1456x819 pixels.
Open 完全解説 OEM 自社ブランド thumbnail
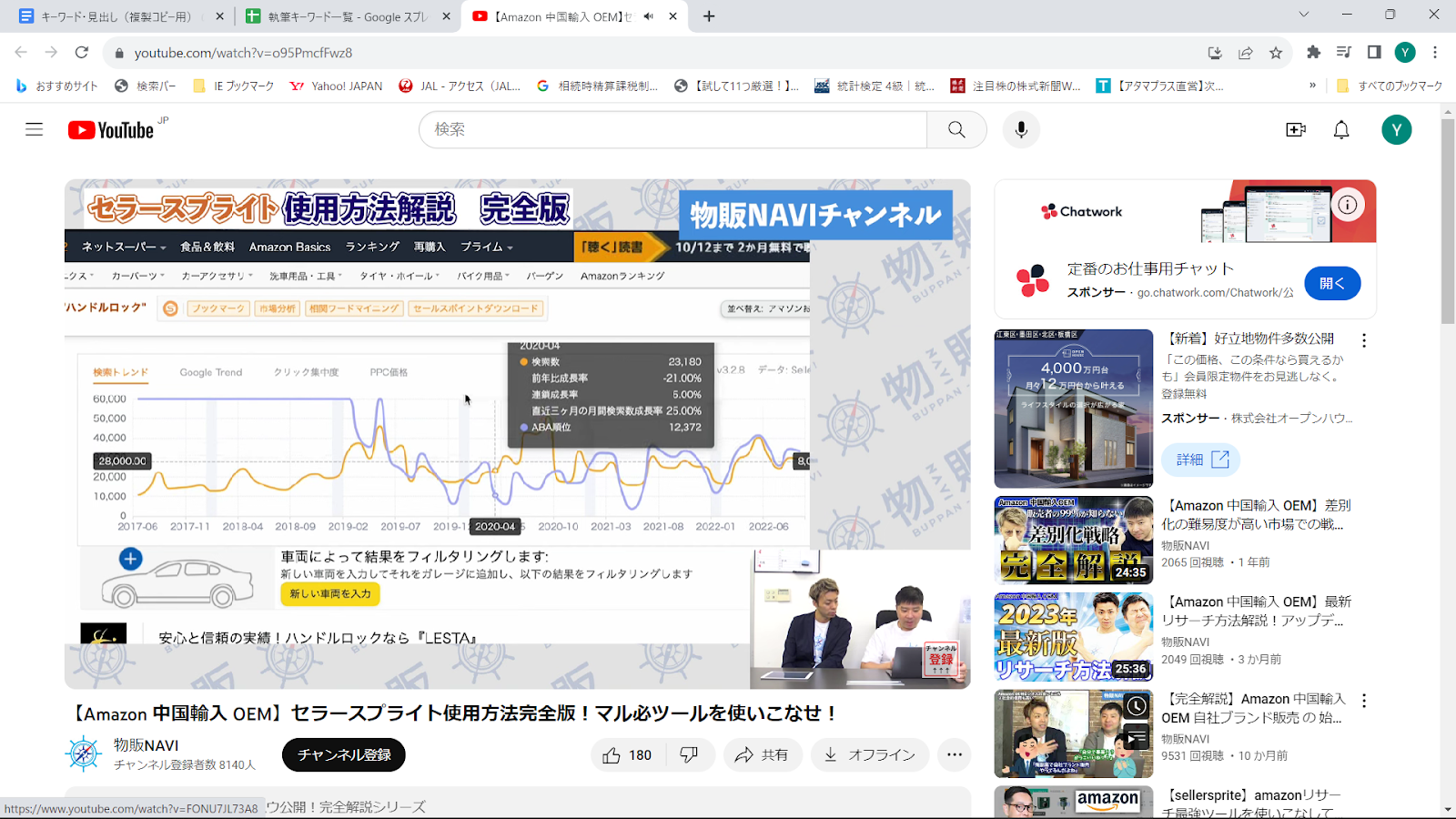coord(1074,733)
